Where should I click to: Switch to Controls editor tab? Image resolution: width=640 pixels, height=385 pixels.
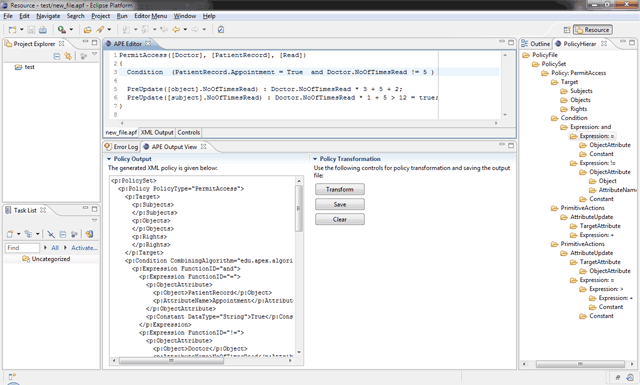click(189, 133)
